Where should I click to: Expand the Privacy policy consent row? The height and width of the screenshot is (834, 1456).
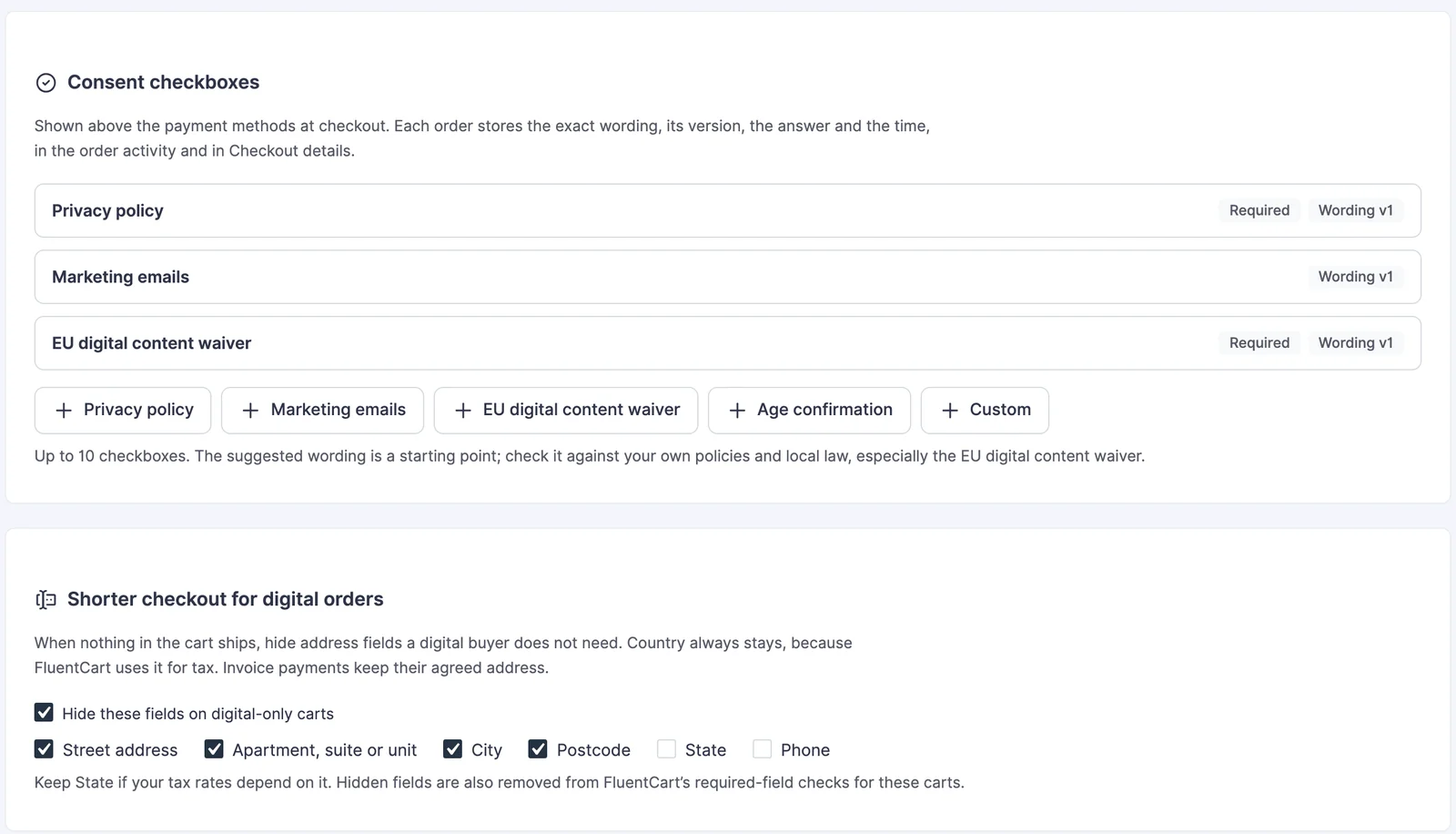pyautogui.click(x=728, y=210)
